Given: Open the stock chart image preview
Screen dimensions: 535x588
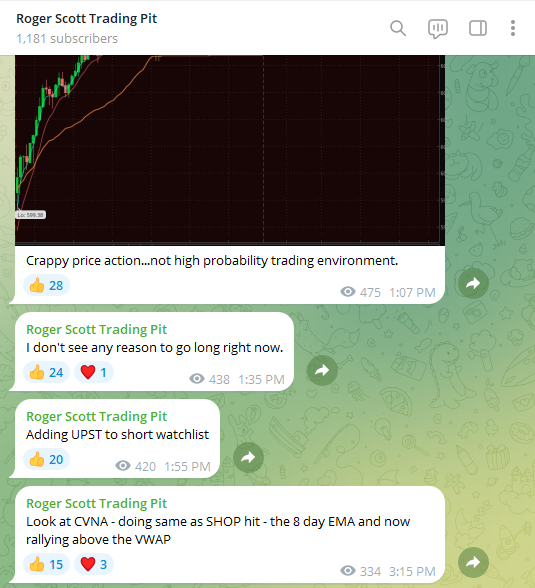Looking at the screenshot, I should click(230, 150).
